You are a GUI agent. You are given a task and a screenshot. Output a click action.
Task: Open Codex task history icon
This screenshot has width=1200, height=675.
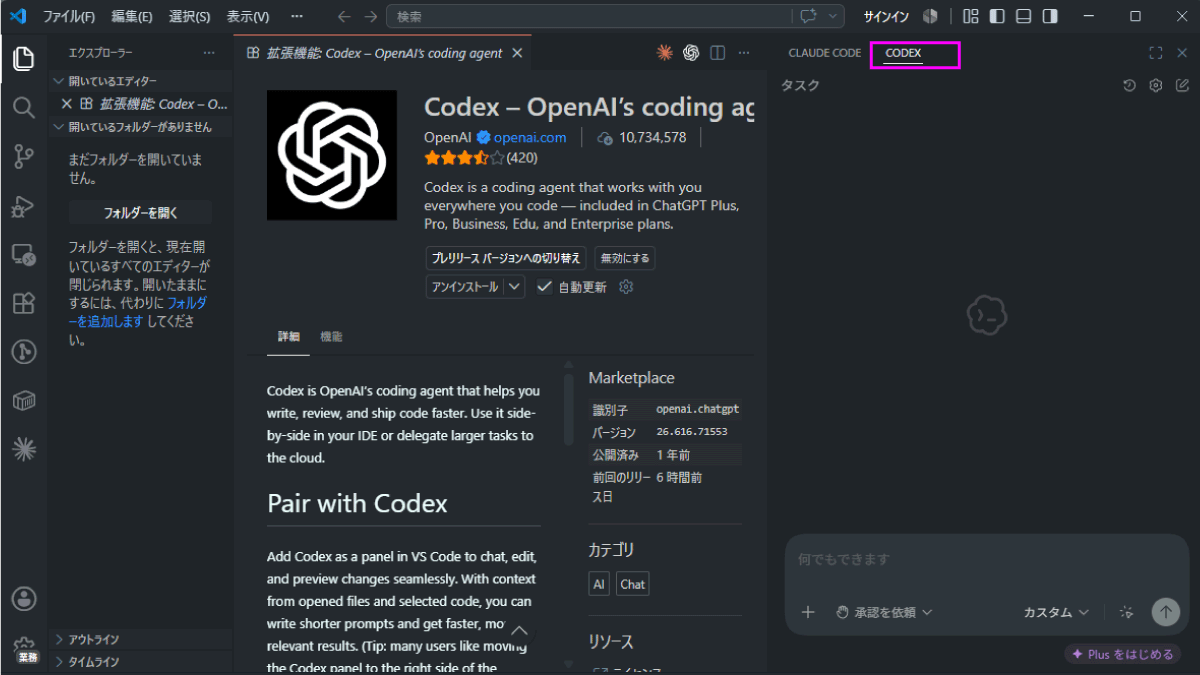point(1129,86)
